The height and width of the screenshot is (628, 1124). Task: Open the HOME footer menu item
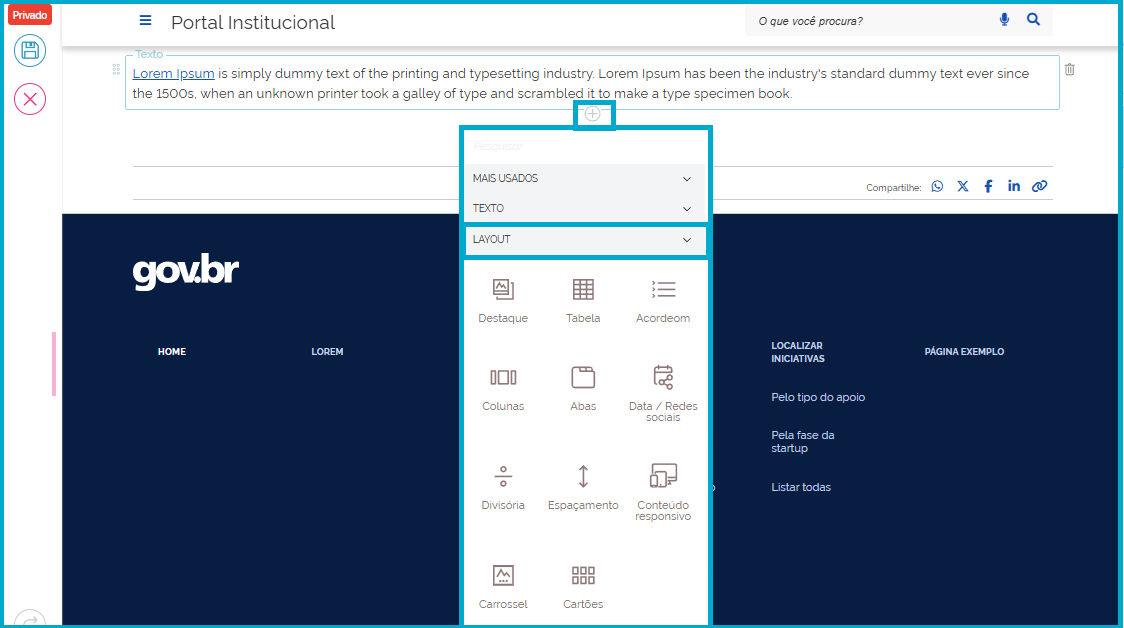pyautogui.click(x=172, y=352)
